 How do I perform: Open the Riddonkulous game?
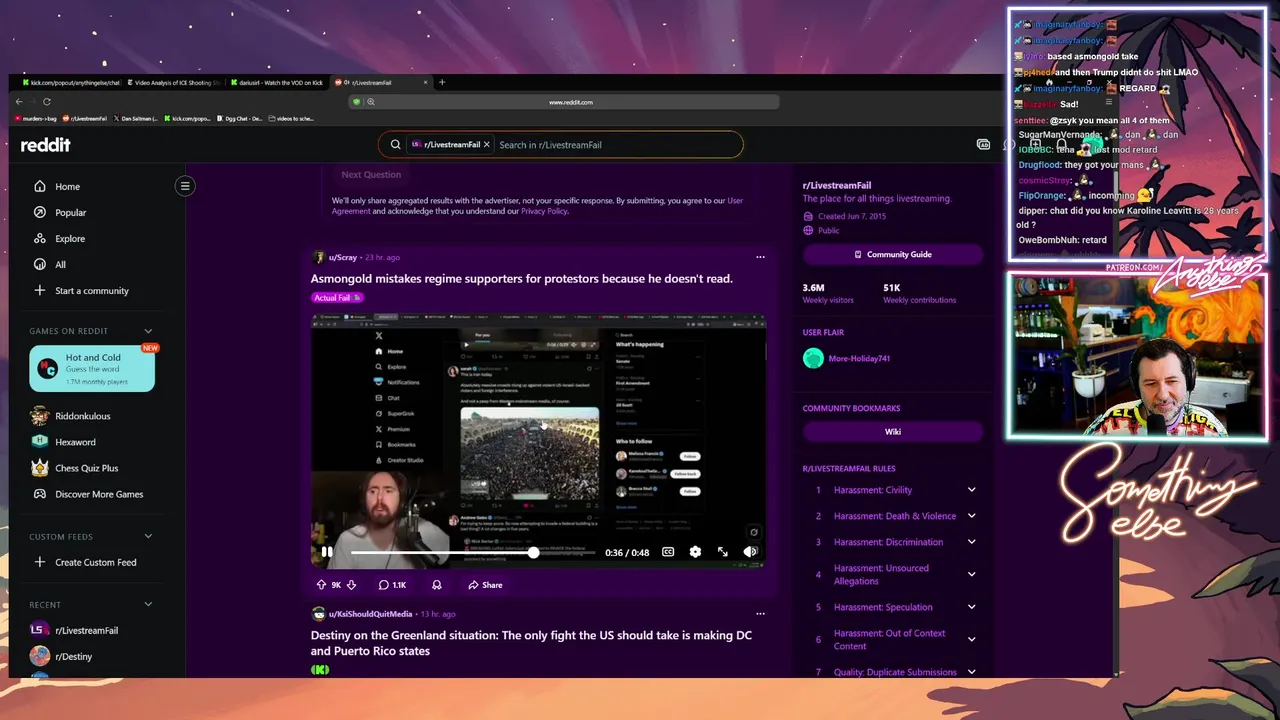pyautogui.click(x=83, y=416)
